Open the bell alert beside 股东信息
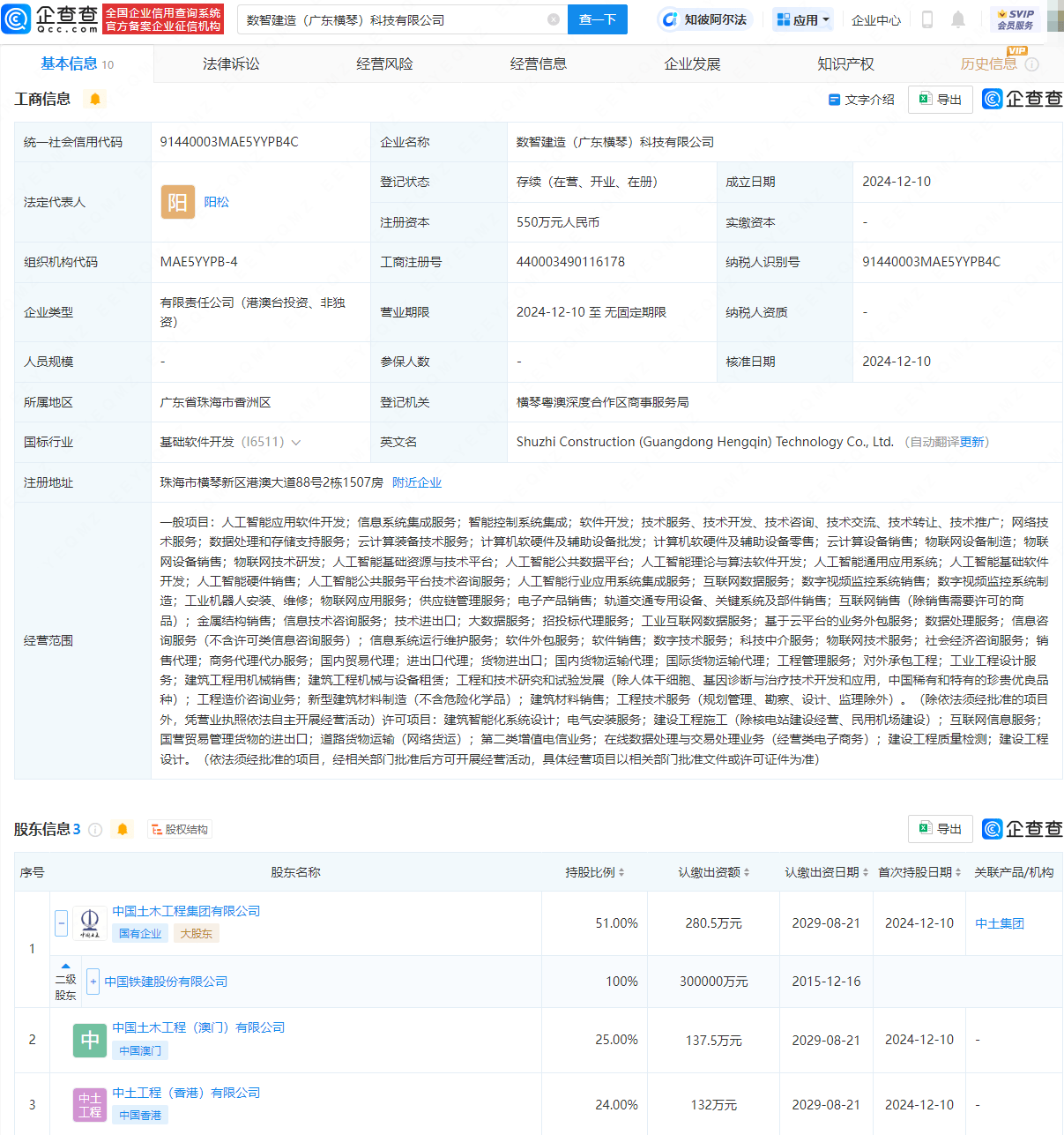Image resolution: width=1064 pixels, height=1135 pixels. point(123,829)
